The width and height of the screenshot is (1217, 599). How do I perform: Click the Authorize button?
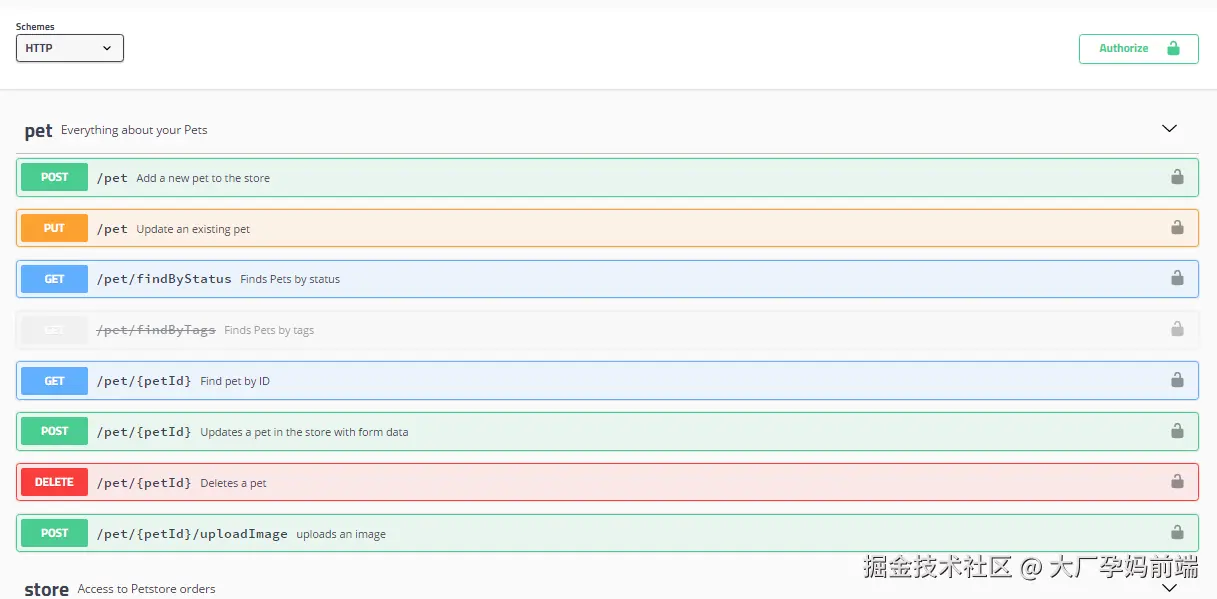[x=1138, y=48]
